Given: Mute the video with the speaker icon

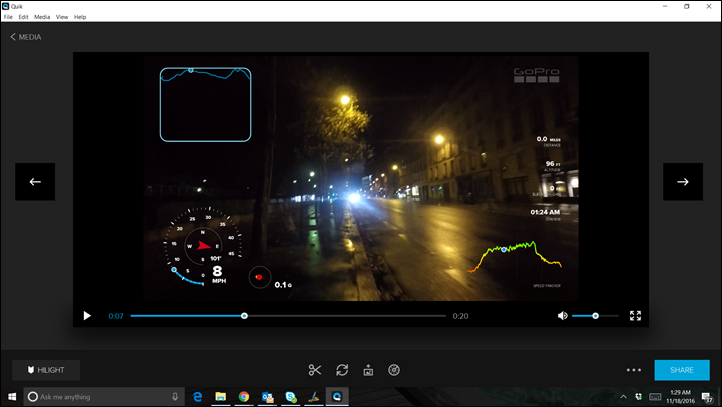Looking at the screenshot, I should tap(563, 316).
